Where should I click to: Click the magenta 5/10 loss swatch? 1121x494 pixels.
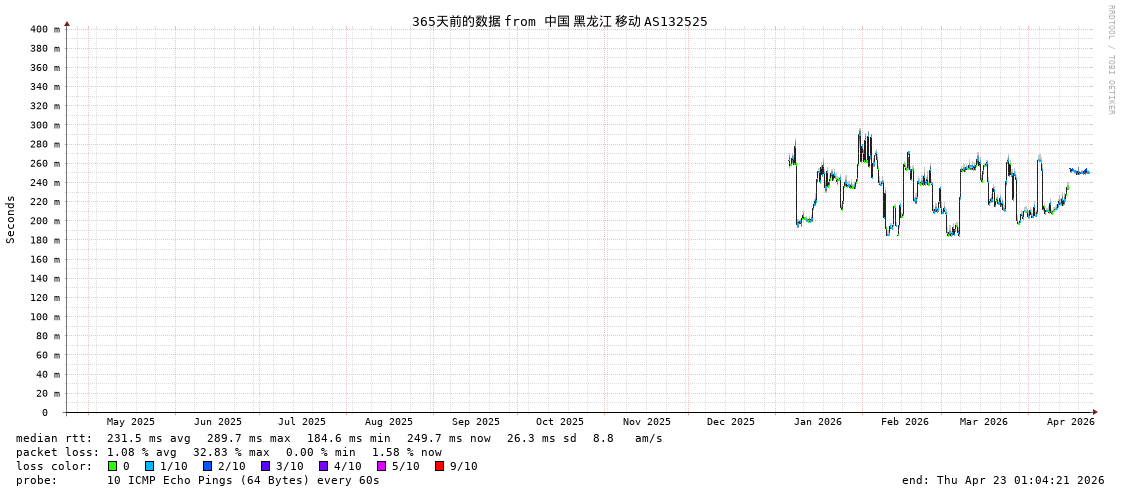pos(381,466)
